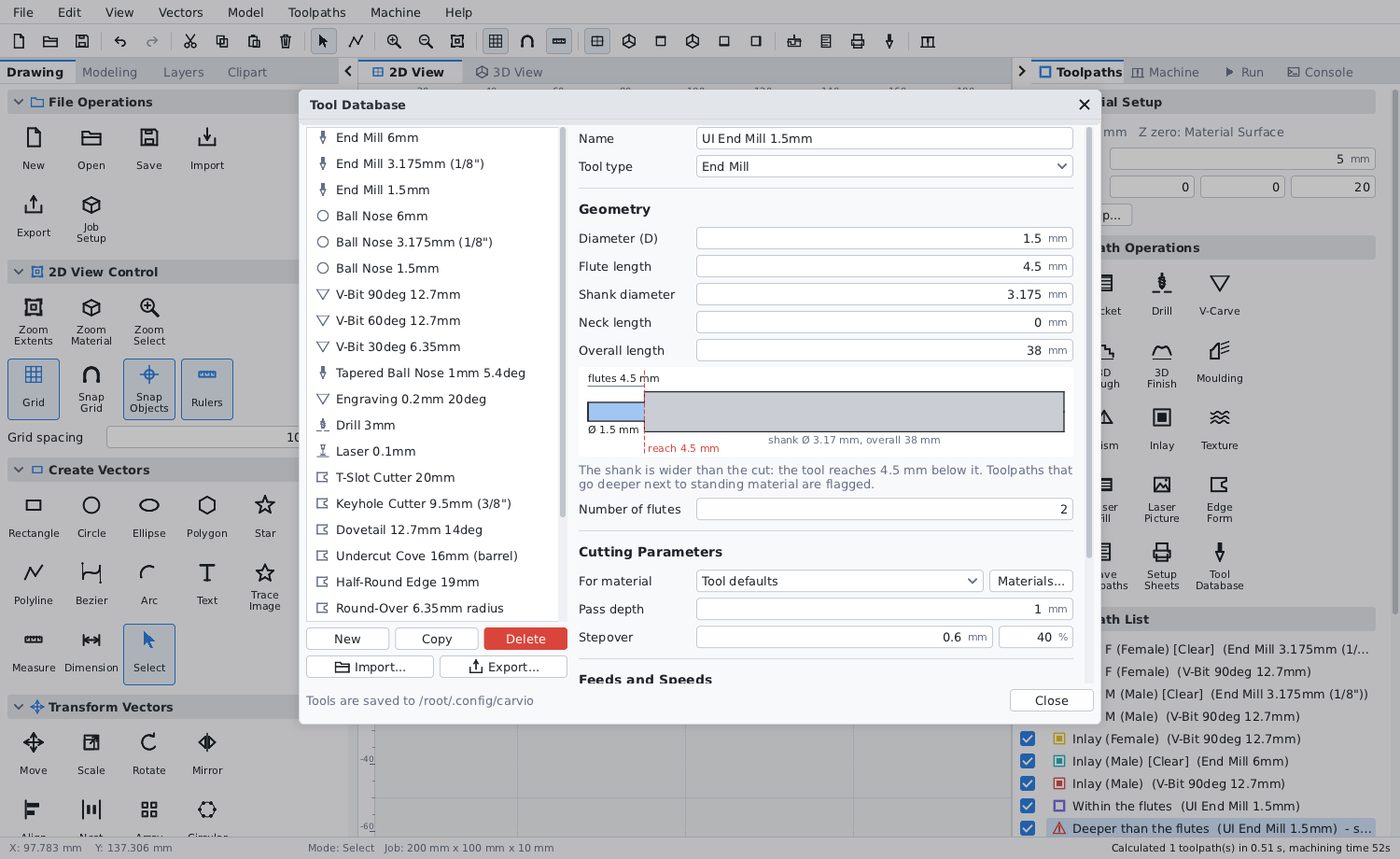Open the Tool type dropdown

[884, 166]
